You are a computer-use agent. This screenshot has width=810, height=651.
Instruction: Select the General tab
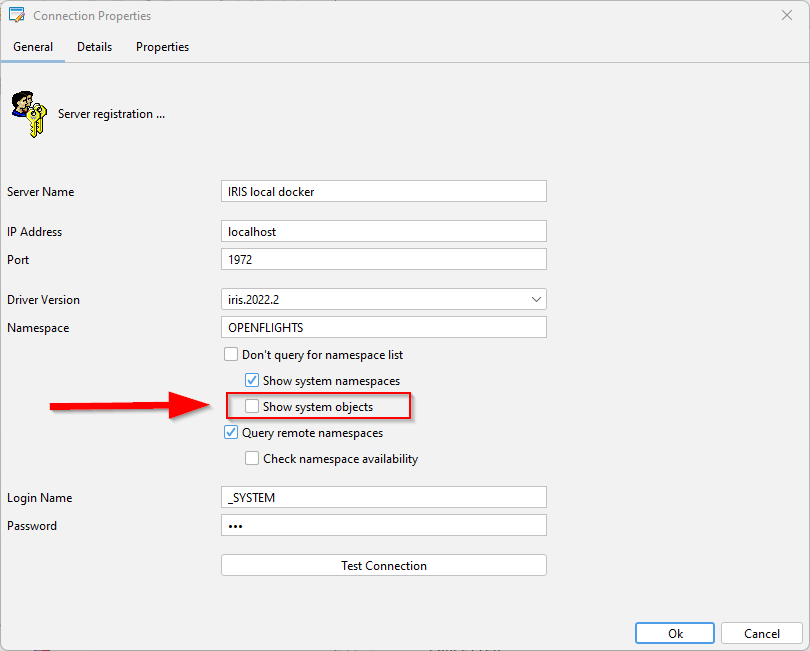33,47
